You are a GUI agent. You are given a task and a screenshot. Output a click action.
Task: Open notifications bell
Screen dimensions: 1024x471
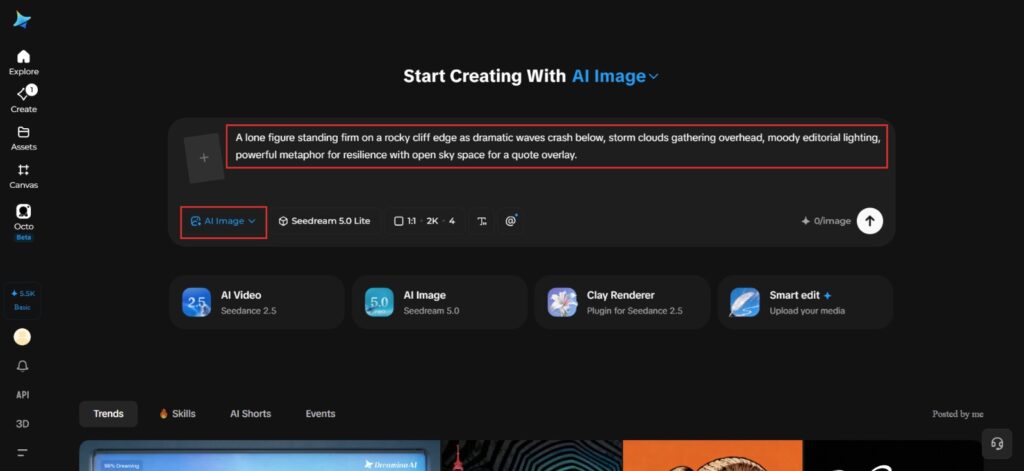pyautogui.click(x=22, y=366)
